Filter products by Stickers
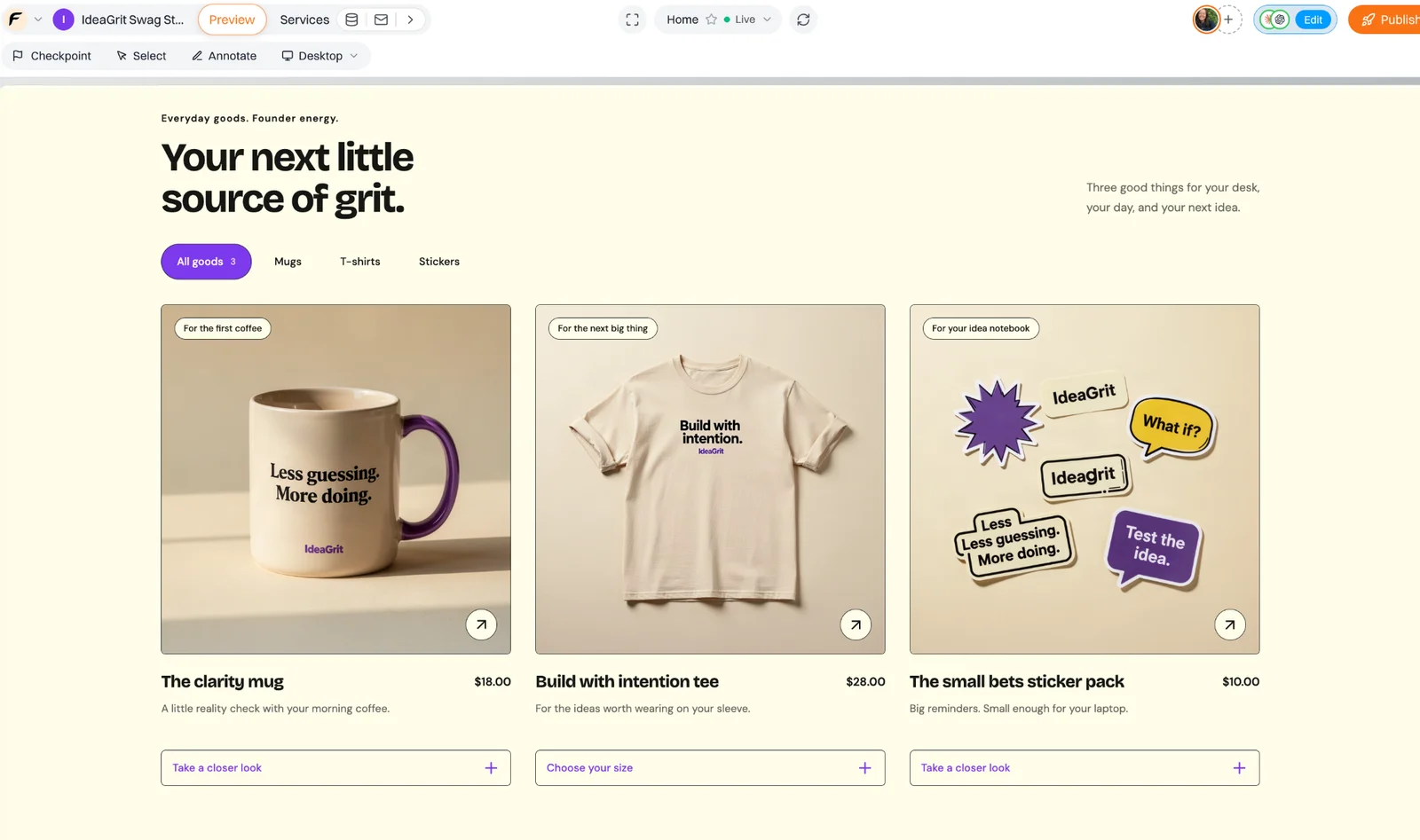Image resolution: width=1420 pixels, height=840 pixels. (x=439, y=262)
